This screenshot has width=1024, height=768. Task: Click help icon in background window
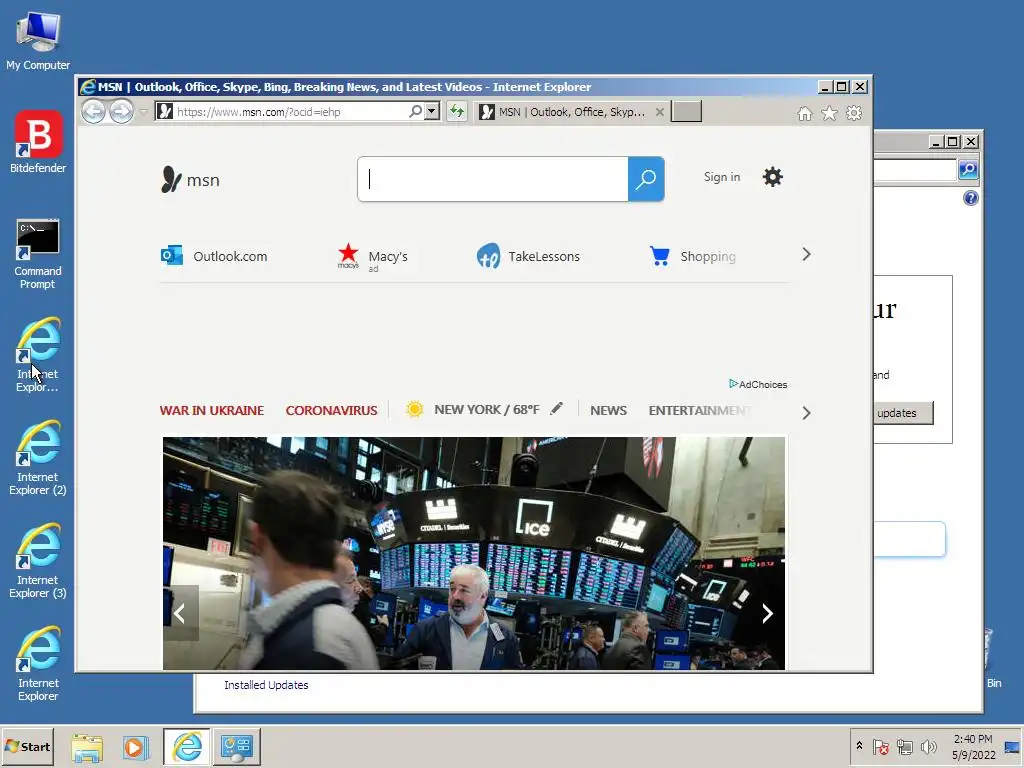(x=970, y=198)
